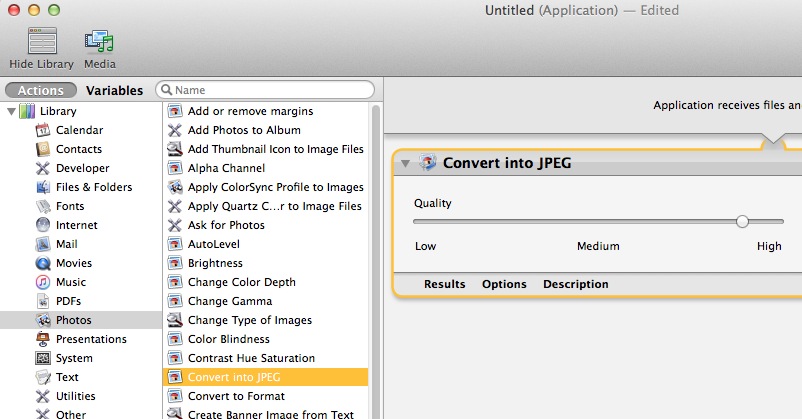The width and height of the screenshot is (802, 419).
Task: Collapse the Library tree disclosure triangle
Action: 11,111
